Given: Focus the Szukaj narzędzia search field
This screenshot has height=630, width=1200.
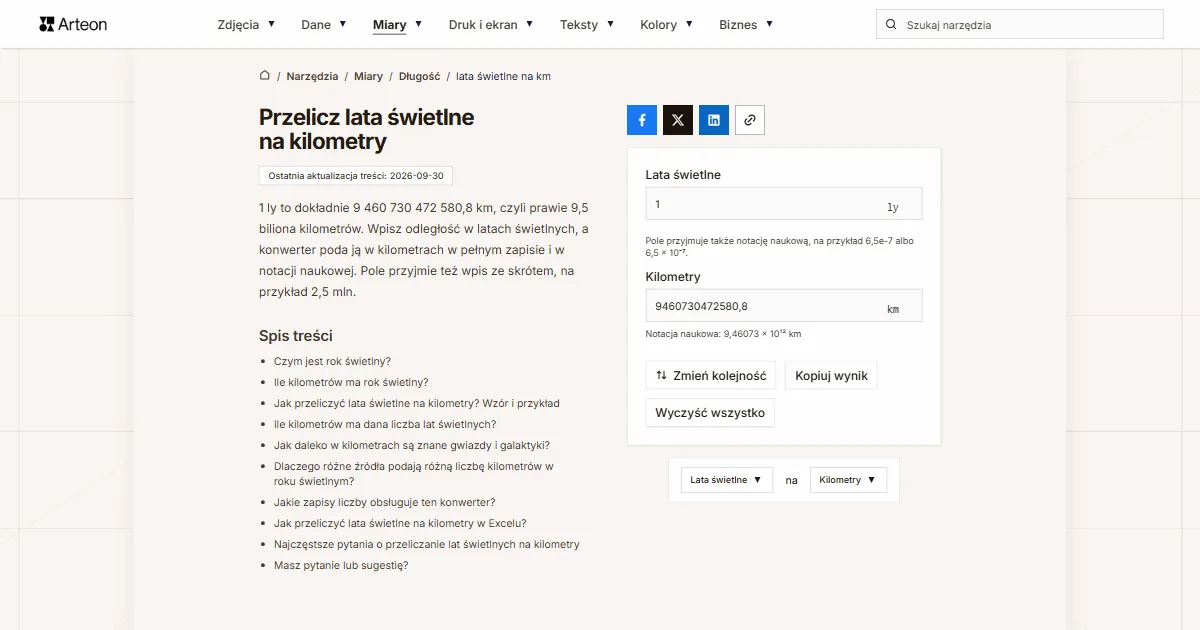Looking at the screenshot, I should click(x=1020, y=25).
